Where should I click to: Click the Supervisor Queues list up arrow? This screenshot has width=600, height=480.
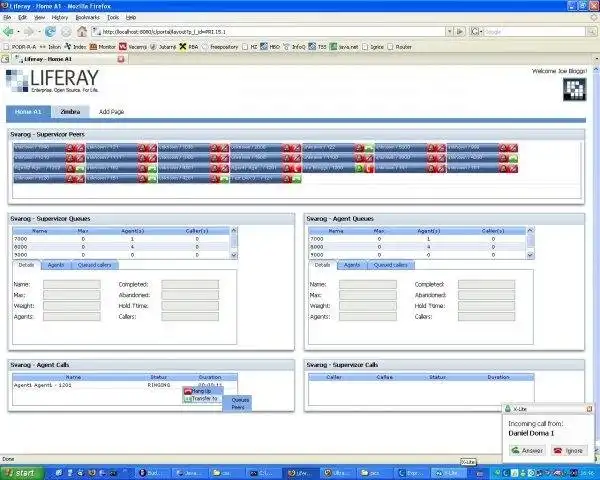(x=234, y=230)
